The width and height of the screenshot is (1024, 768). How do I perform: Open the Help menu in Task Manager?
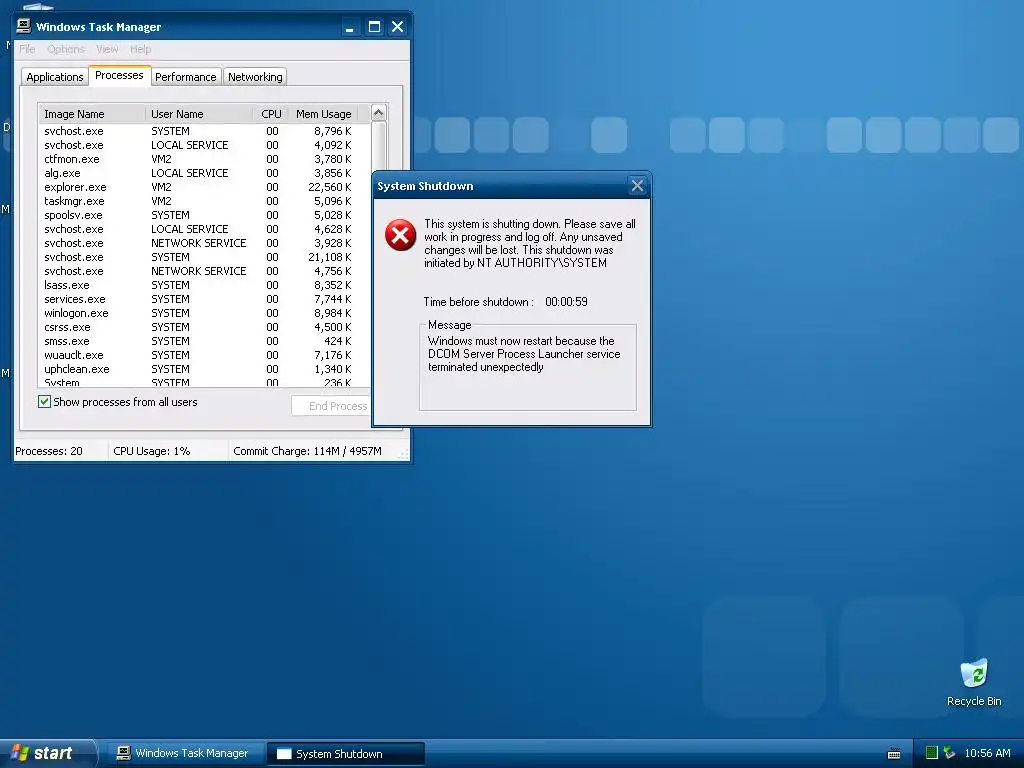(140, 49)
